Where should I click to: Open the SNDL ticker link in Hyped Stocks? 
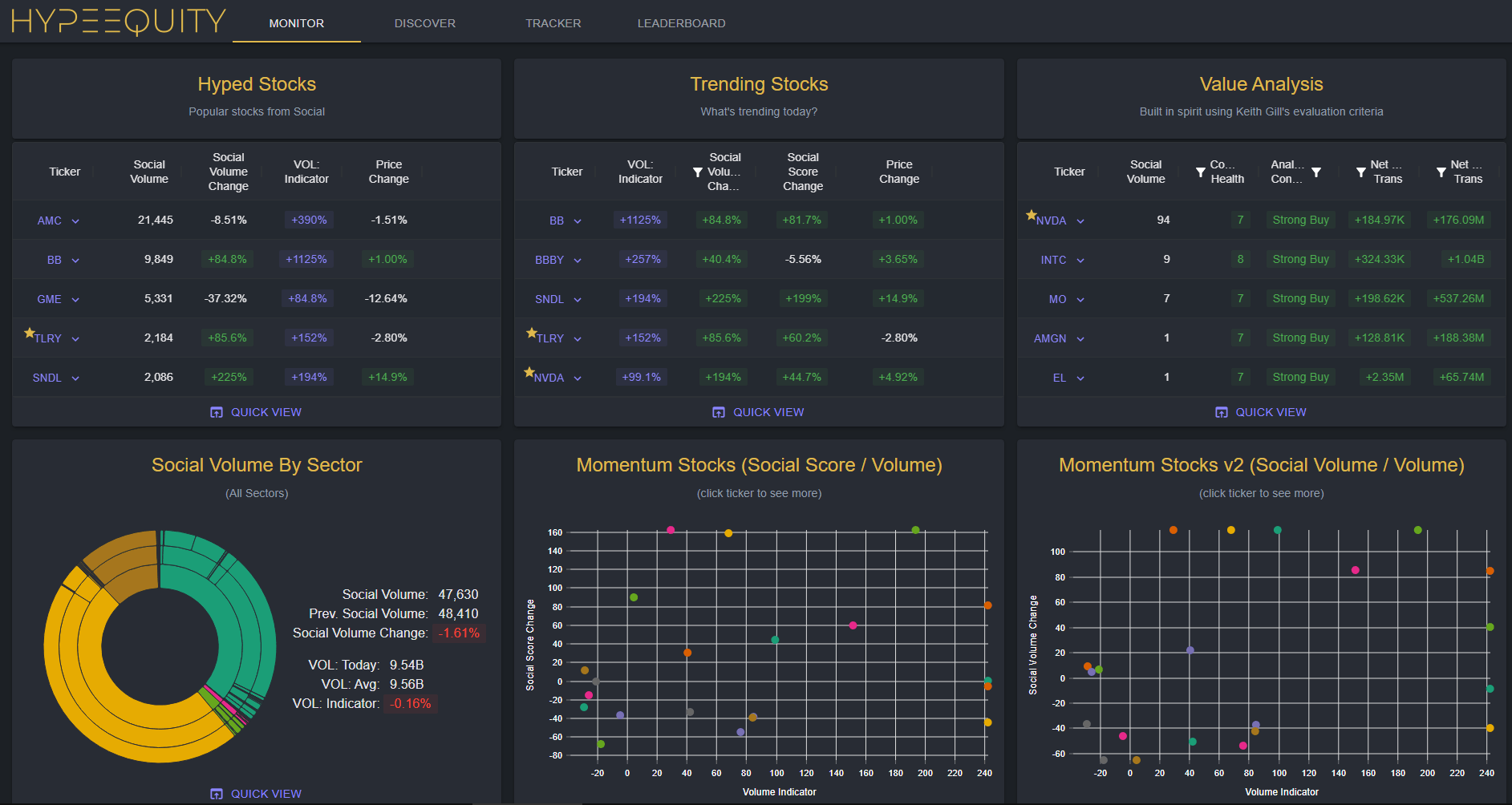coord(47,378)
